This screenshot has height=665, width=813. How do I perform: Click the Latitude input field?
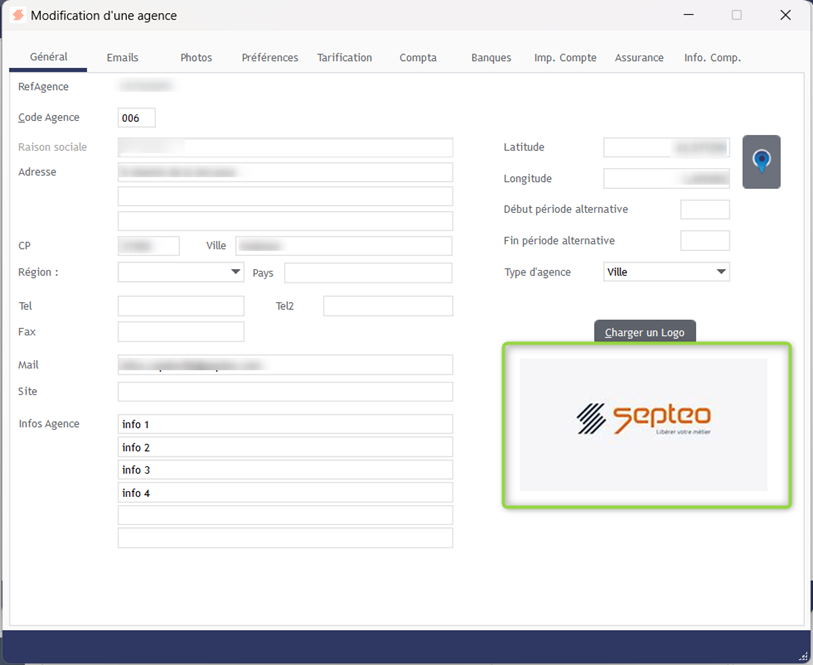666,147
